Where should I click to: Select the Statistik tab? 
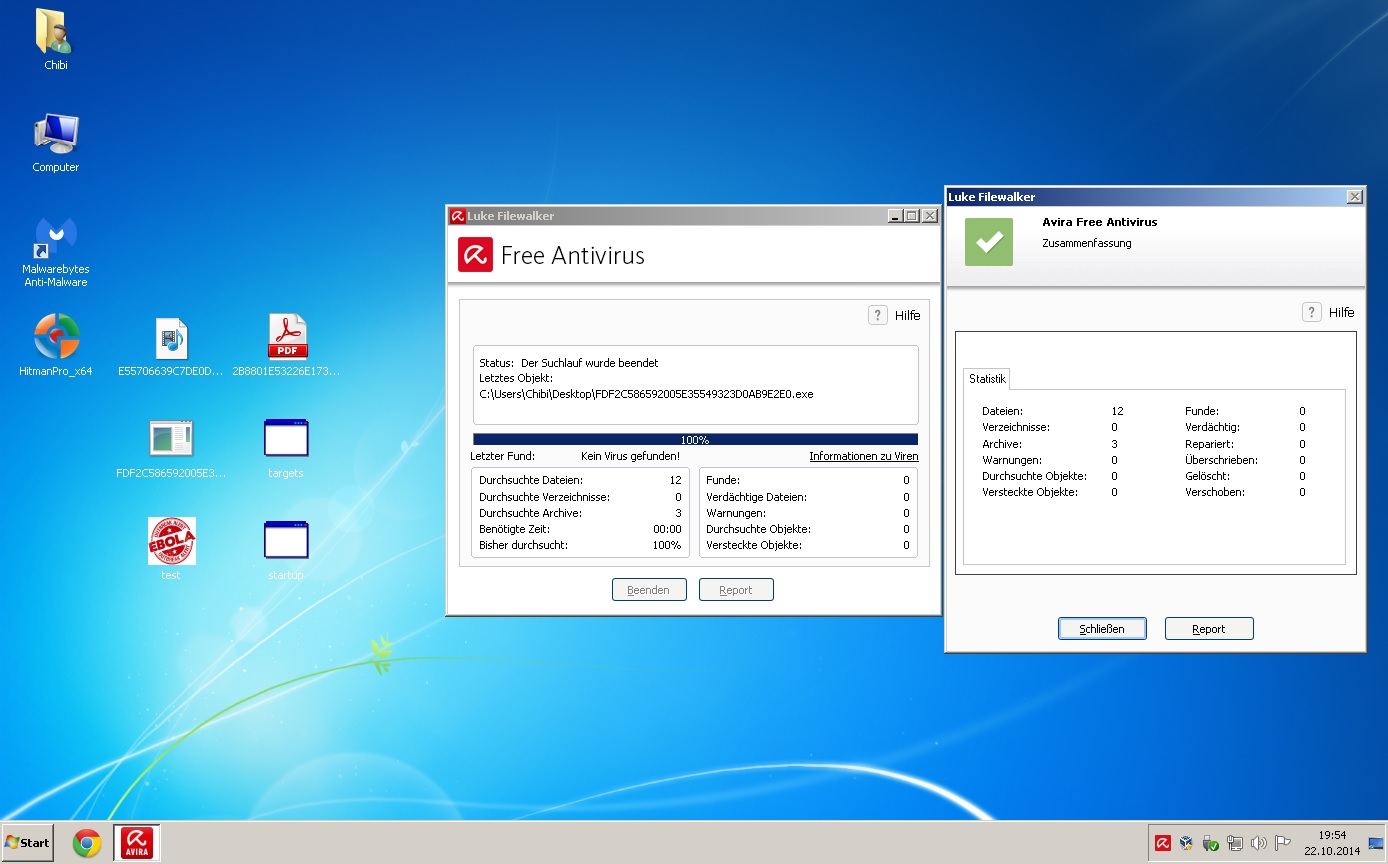click(x=988, y=379)
